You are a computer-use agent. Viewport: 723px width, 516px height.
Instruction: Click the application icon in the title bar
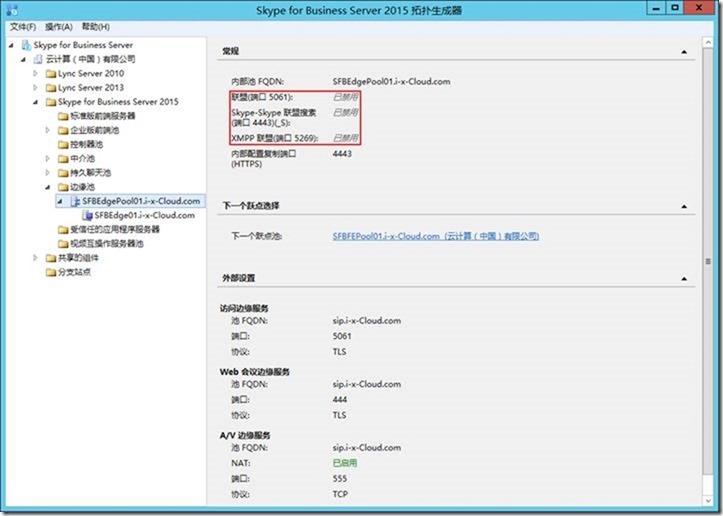12,9
